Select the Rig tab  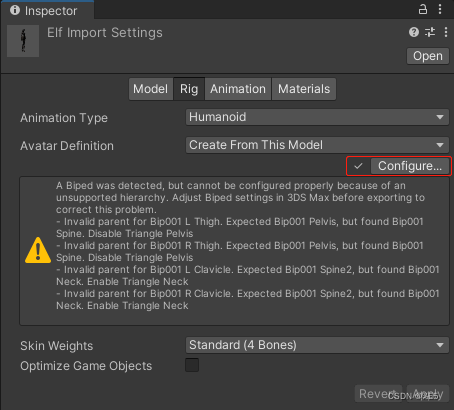point(189,89)
